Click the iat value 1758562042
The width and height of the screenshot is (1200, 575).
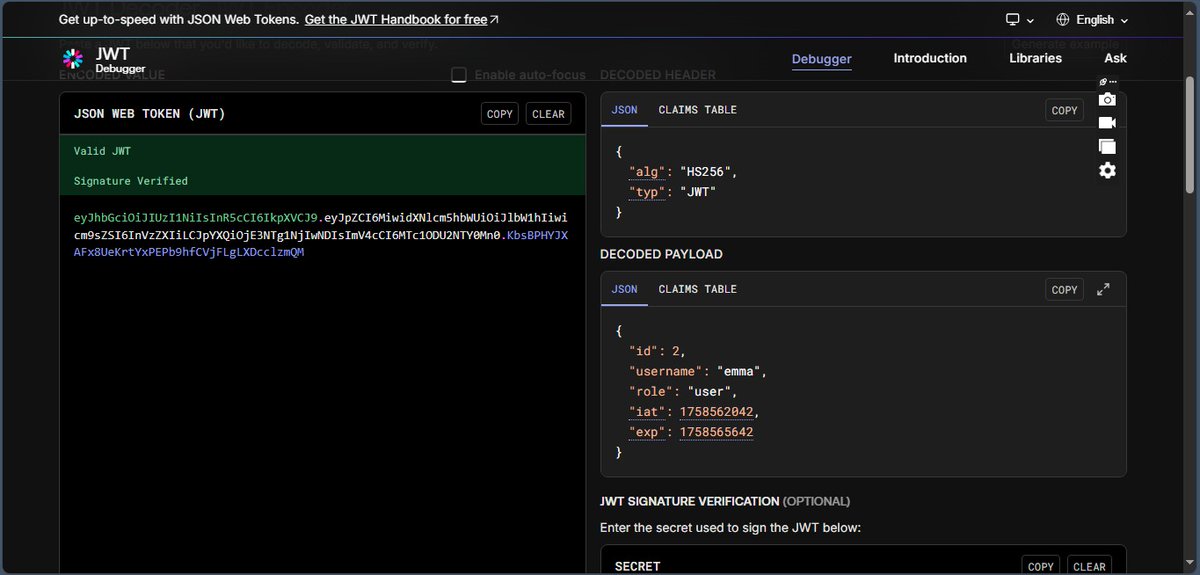click(x=716, y=411)
